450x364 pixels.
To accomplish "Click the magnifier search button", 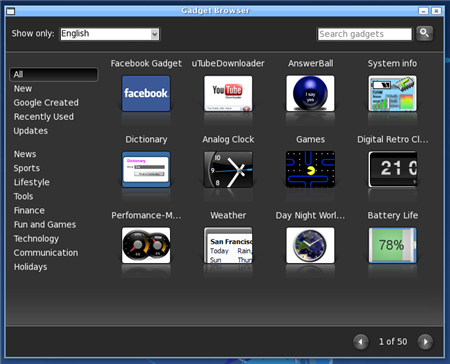I will click(x=424, y=33).
